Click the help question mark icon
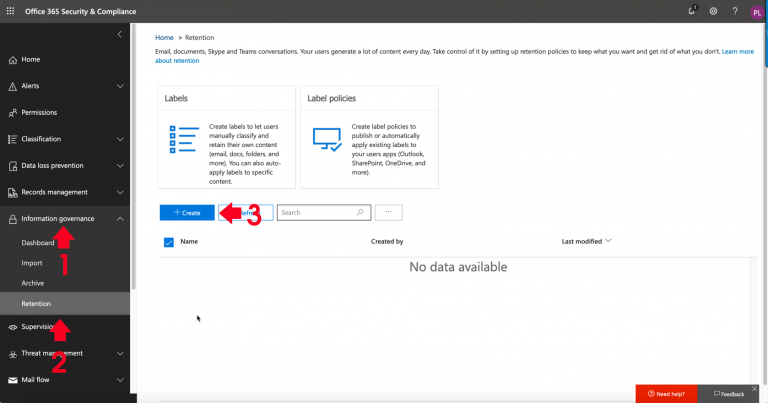 click(735, 11)
